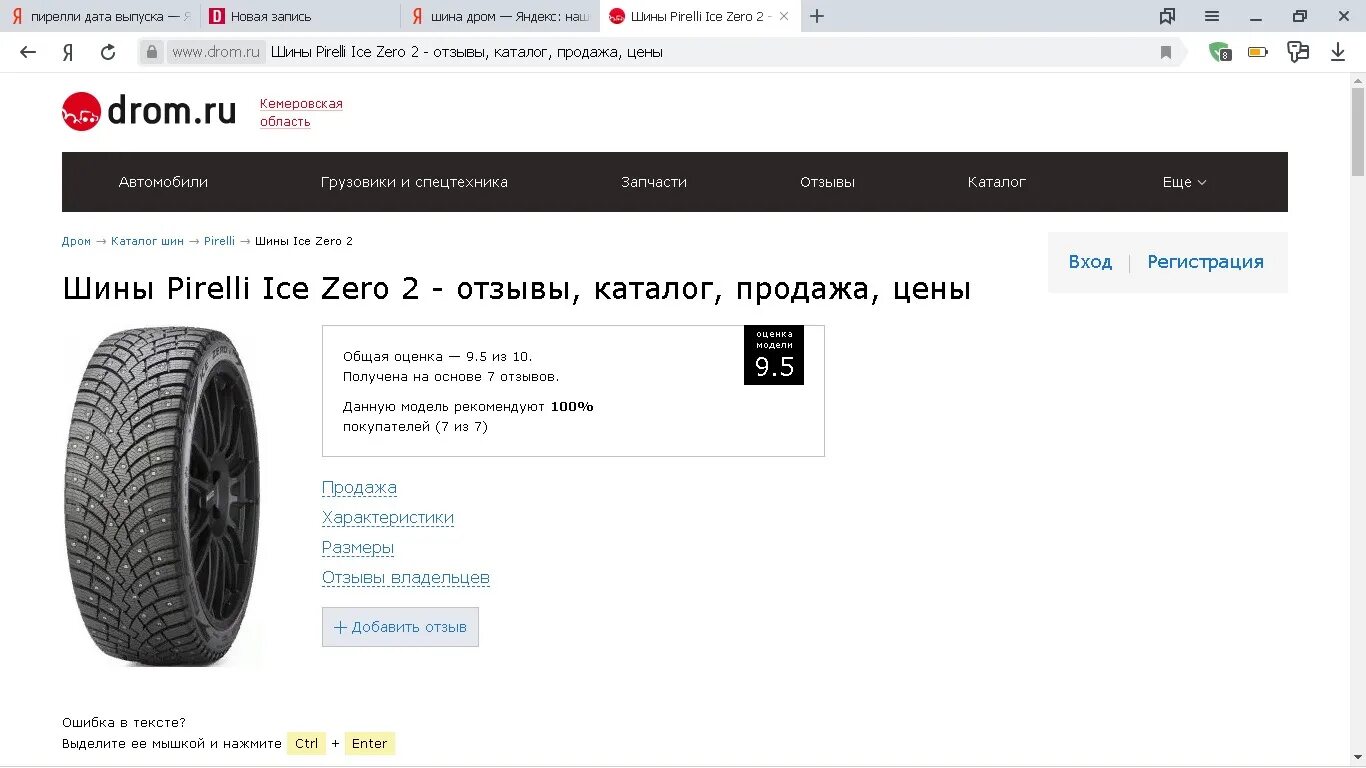Image resolution: width=1366 pixels, height=768 pixels.
Task: Jump to the Размеры section
Action: pyautogui.click(x=358, y=548)
